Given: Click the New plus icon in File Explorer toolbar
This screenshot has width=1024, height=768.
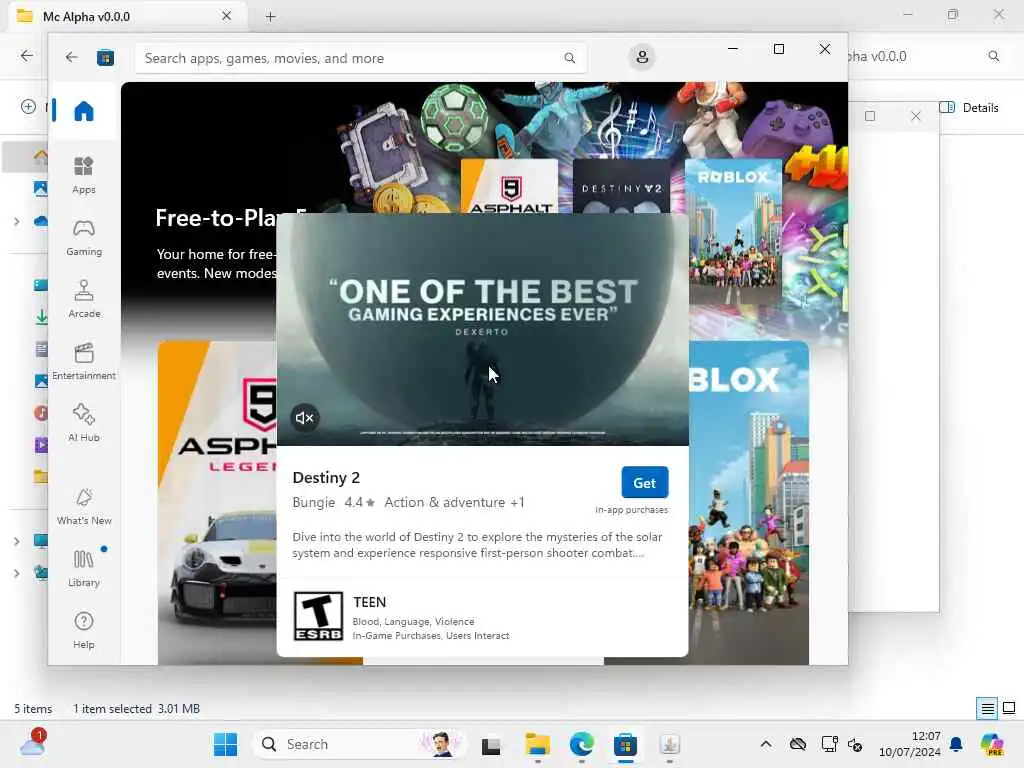Looking at the screenshot, I should coord(28,106).
